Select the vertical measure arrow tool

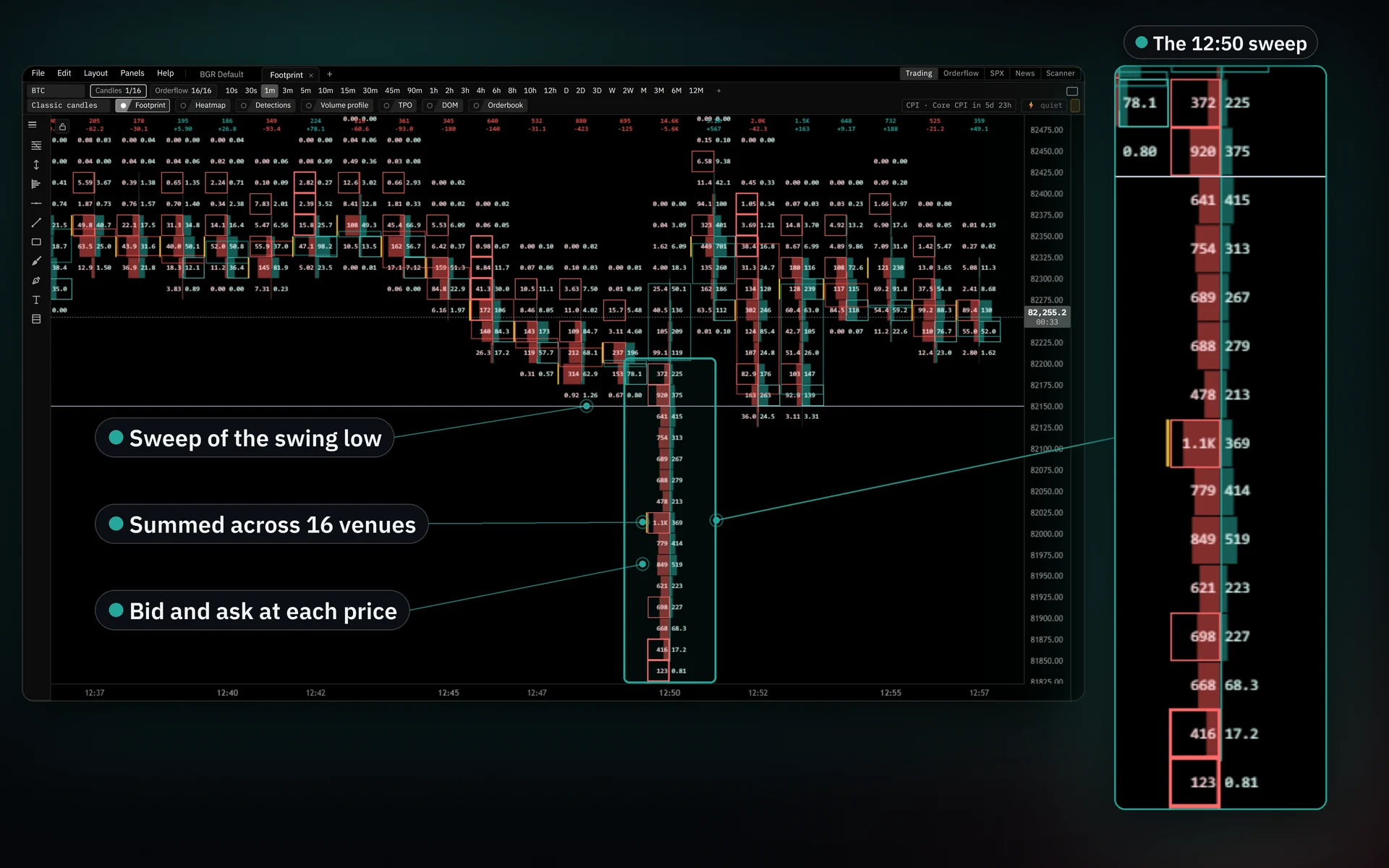36,165
